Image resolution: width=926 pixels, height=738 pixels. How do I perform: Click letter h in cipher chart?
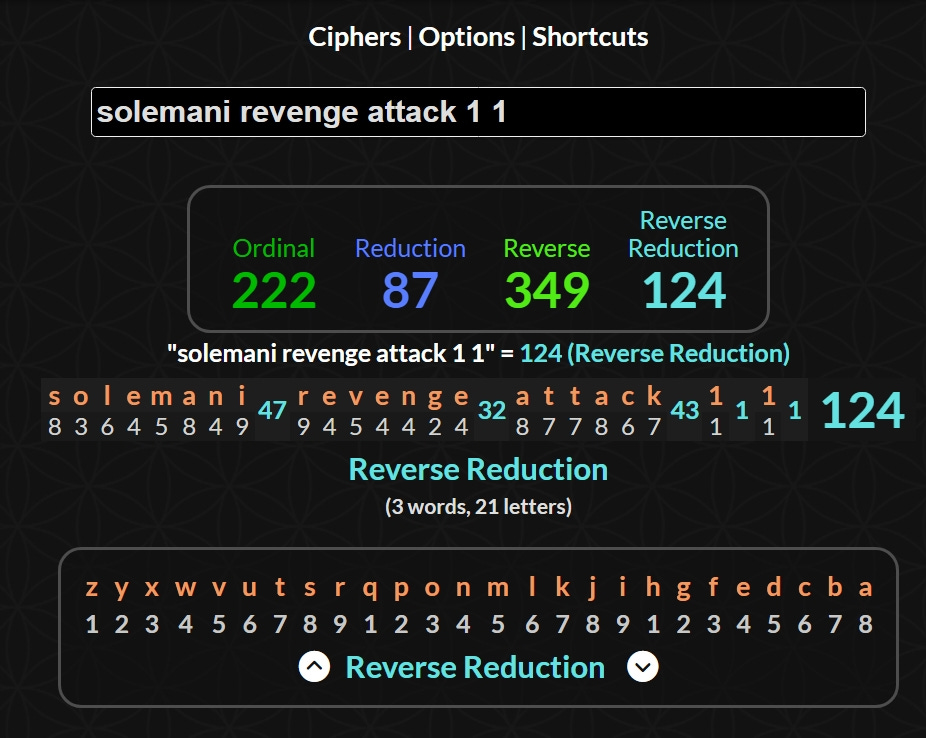pos(653,587)
